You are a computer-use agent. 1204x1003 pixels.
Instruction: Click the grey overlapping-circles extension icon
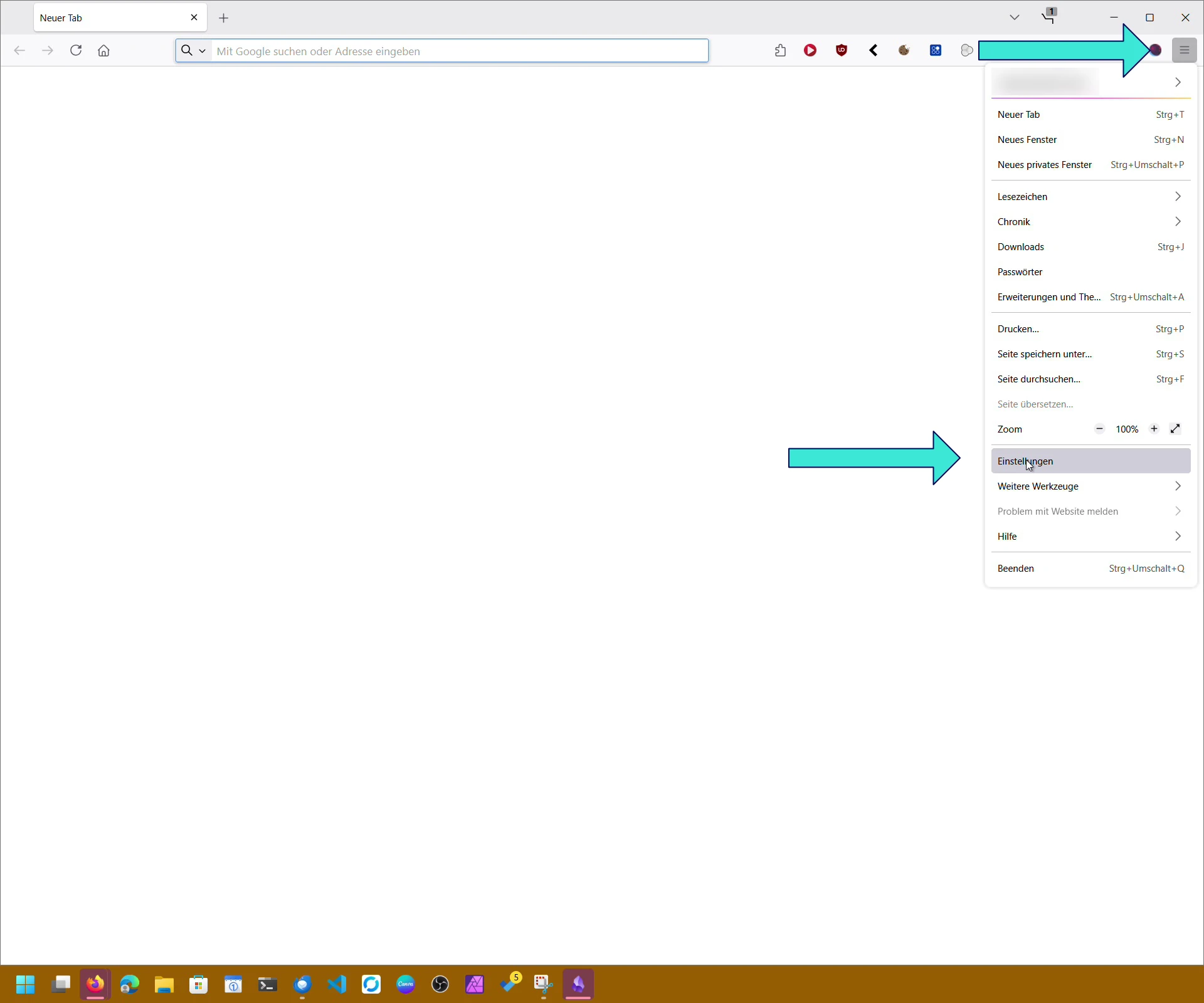(967, 51)
